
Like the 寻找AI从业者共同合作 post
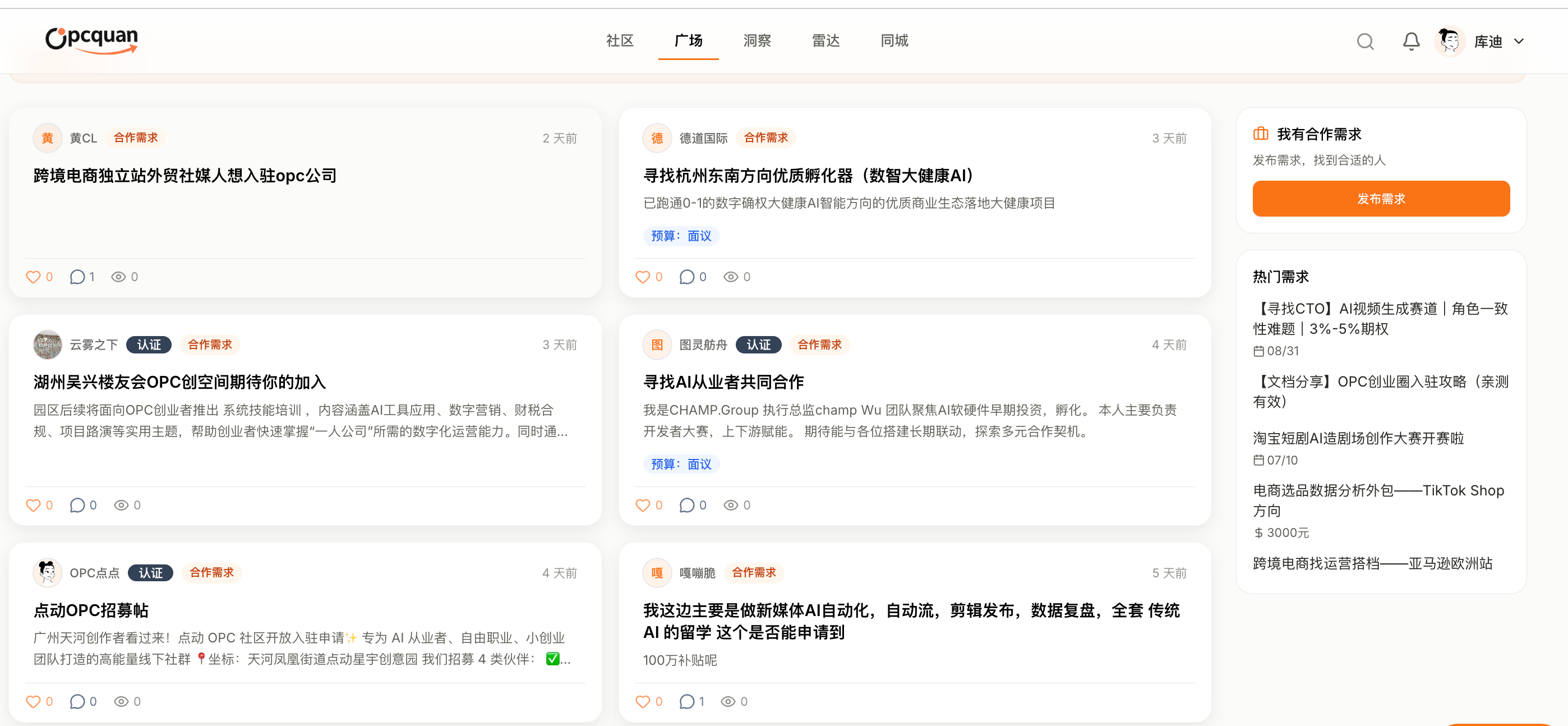click(x=643, y=506)
